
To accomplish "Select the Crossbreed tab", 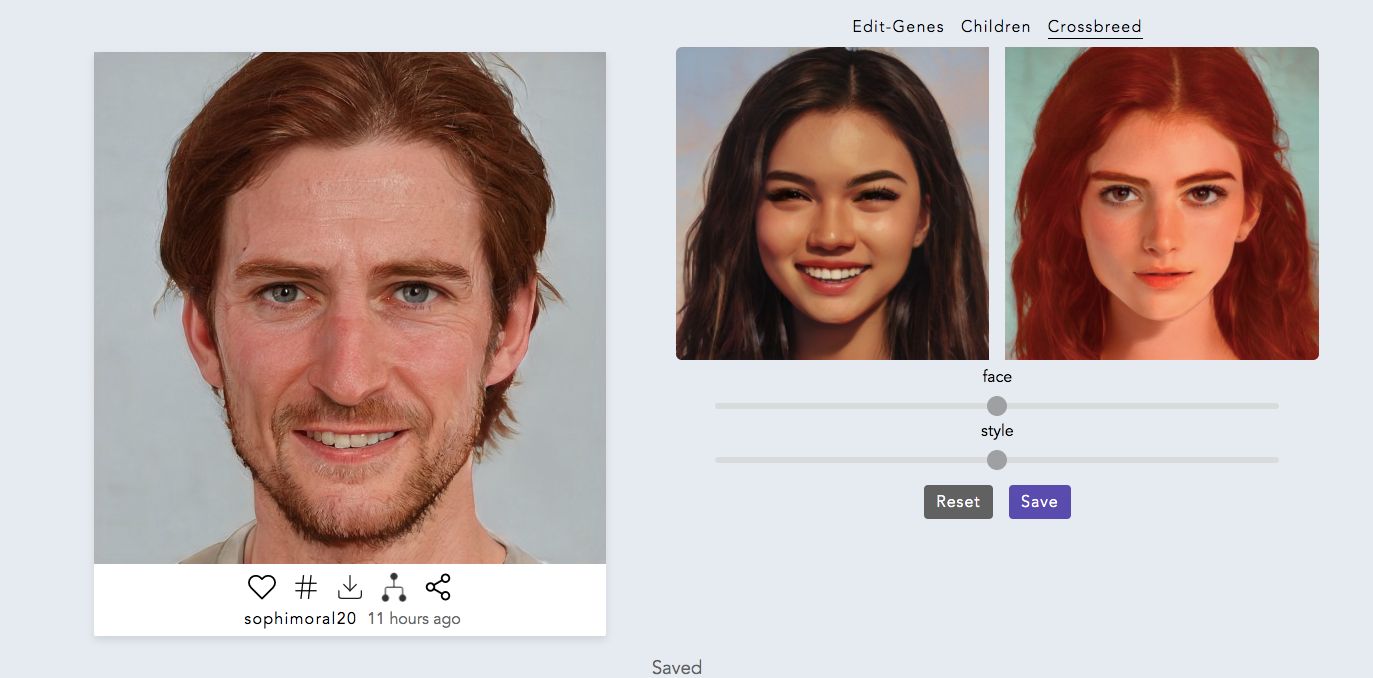I will point(1094,27).
